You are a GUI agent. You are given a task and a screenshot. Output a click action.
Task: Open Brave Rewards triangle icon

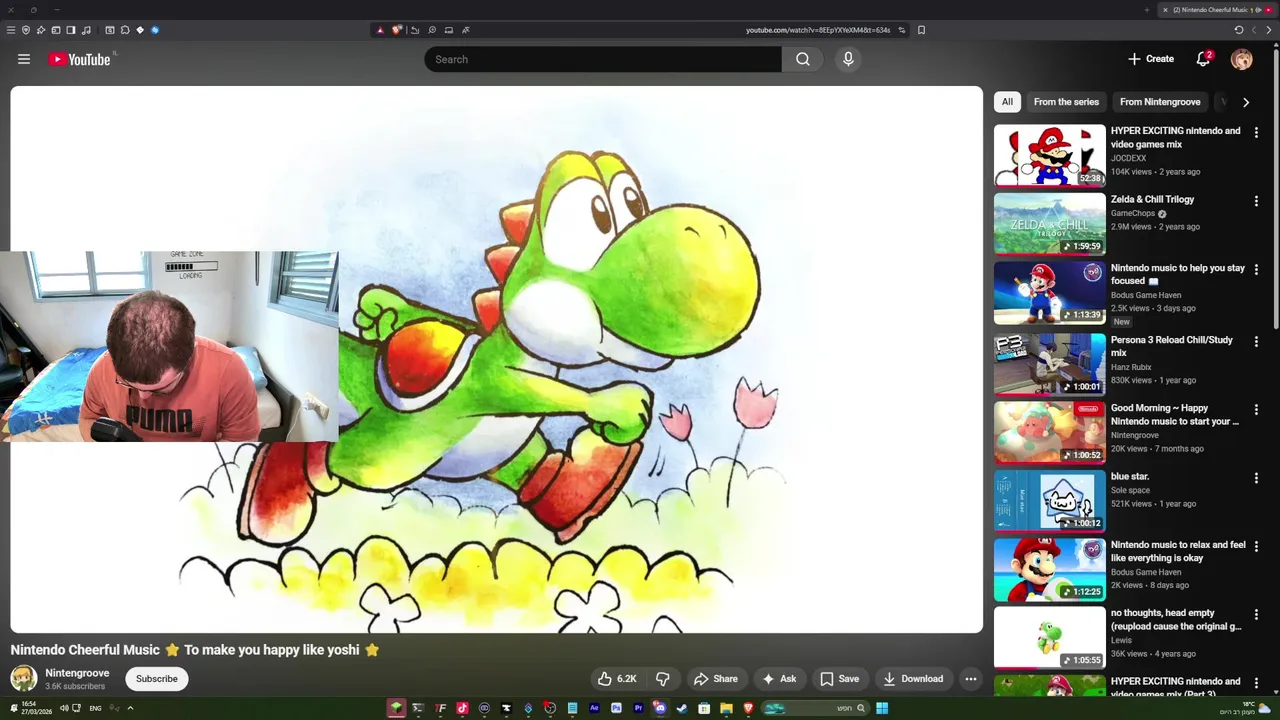point(380,30)
